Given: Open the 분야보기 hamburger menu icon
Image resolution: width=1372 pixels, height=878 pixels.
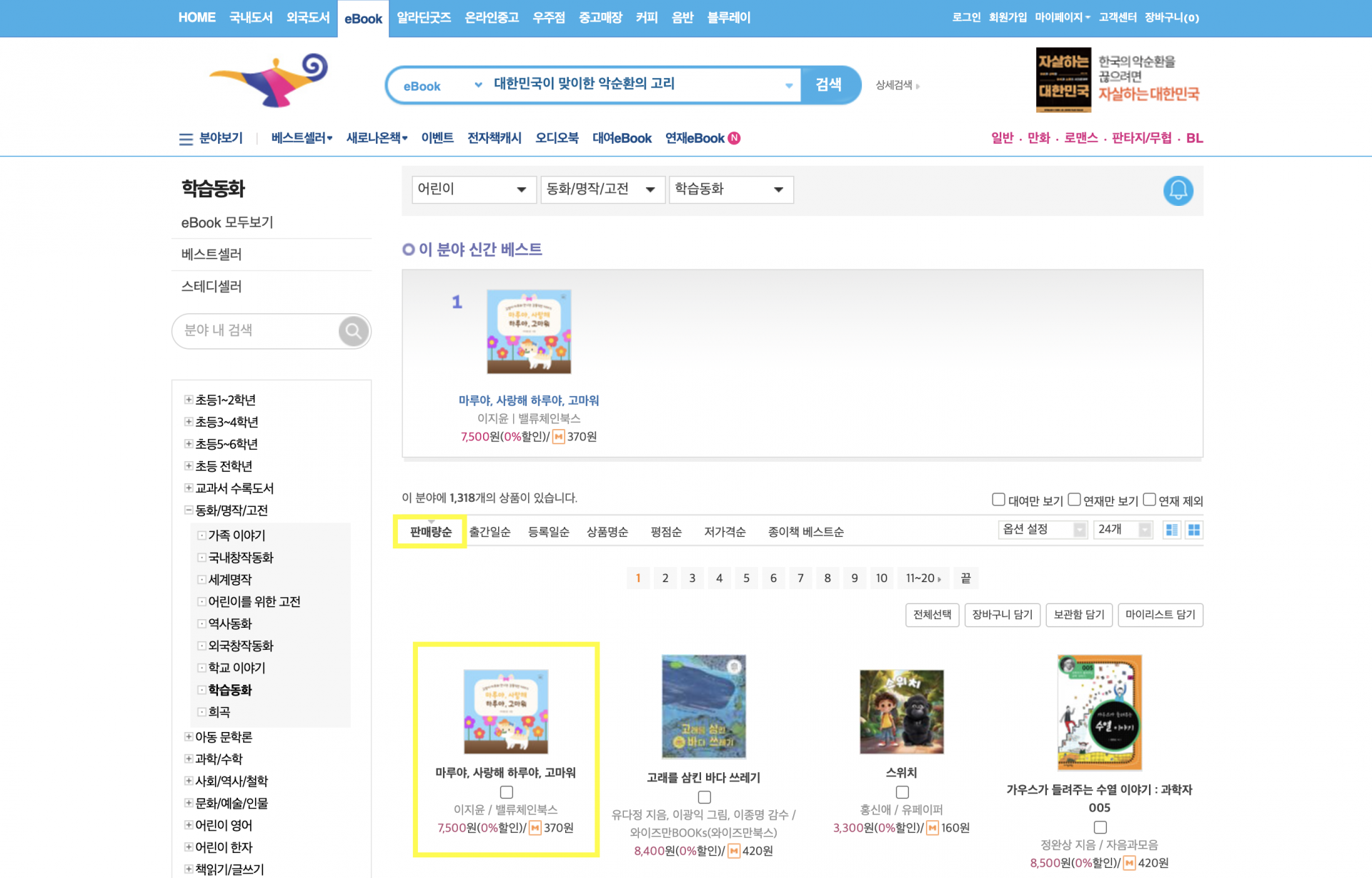Looking at the screenshot, I should coord(186,139).
